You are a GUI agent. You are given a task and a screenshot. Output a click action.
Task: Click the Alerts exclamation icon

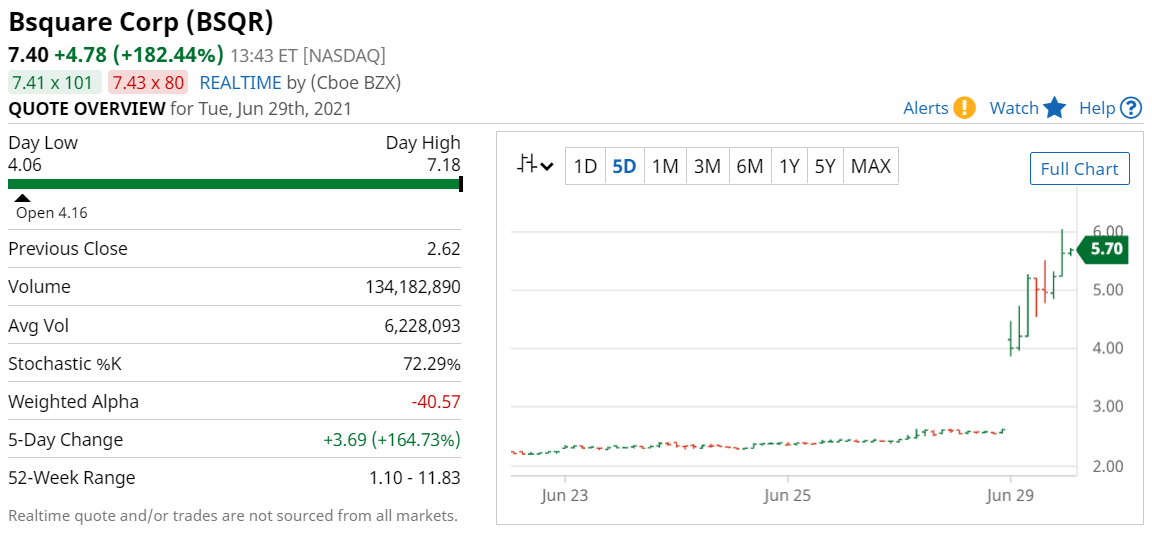click(x=964, y=108)
